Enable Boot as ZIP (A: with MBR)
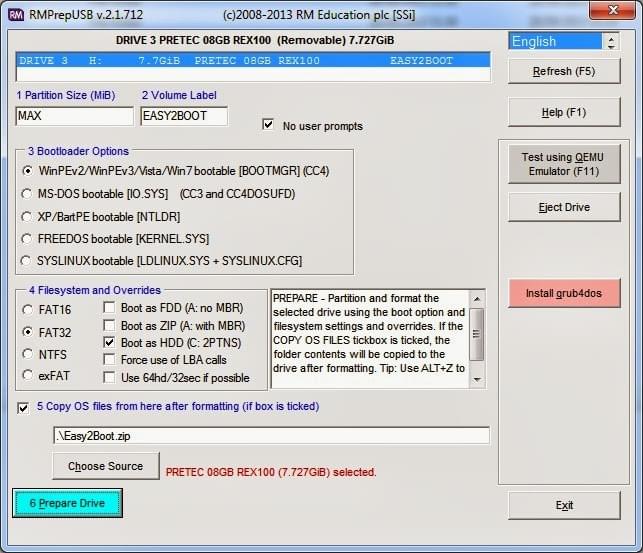 [109, 325]
